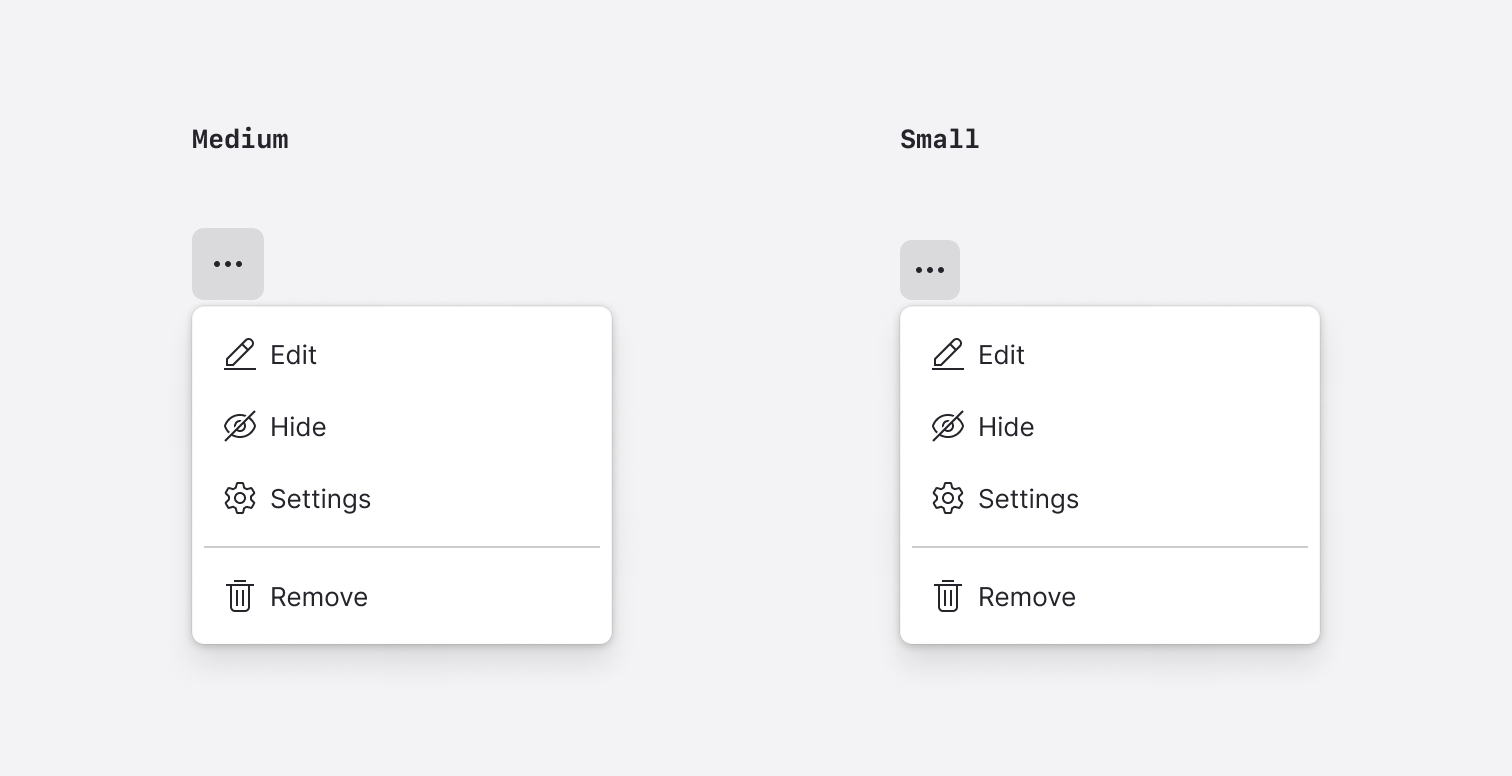This screenshot has height=776, width=1512.
Task: Choose Edit in the Small menu
Action: (1000, 354)
